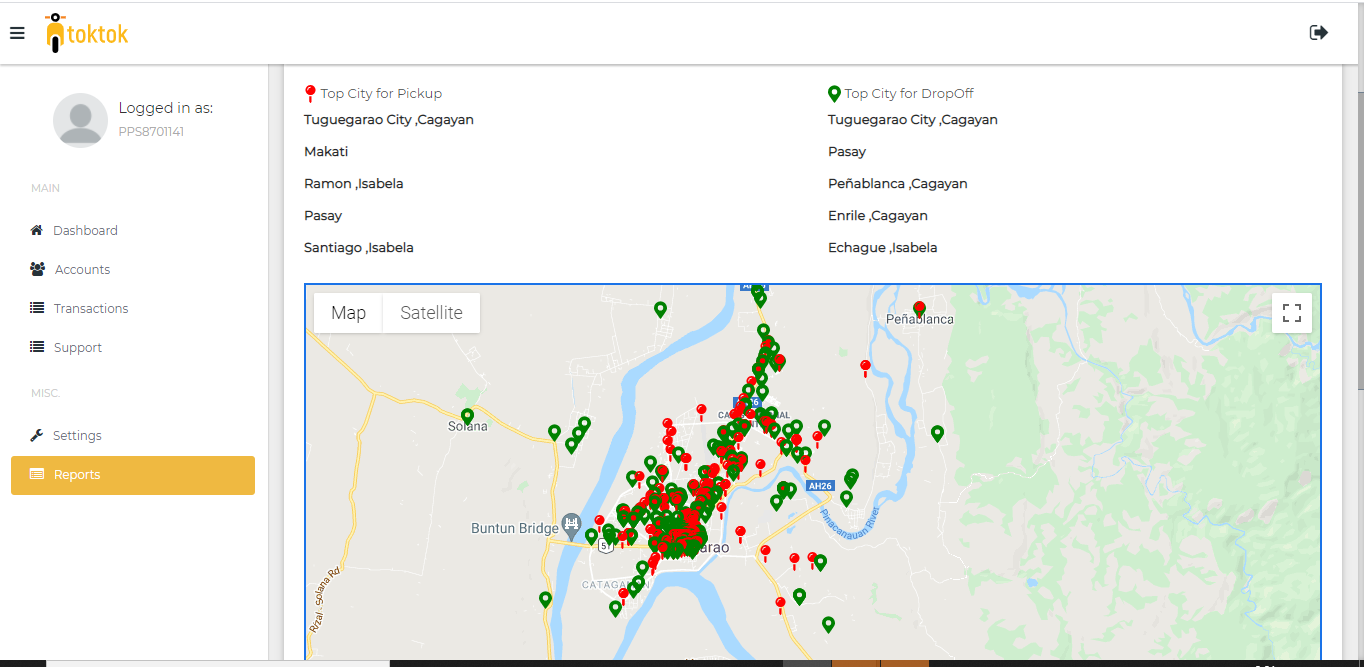The width and height of the screenshot is (1364, 667).
Task: Click the Accounts people icon
Action: click(x=38, y=269)
